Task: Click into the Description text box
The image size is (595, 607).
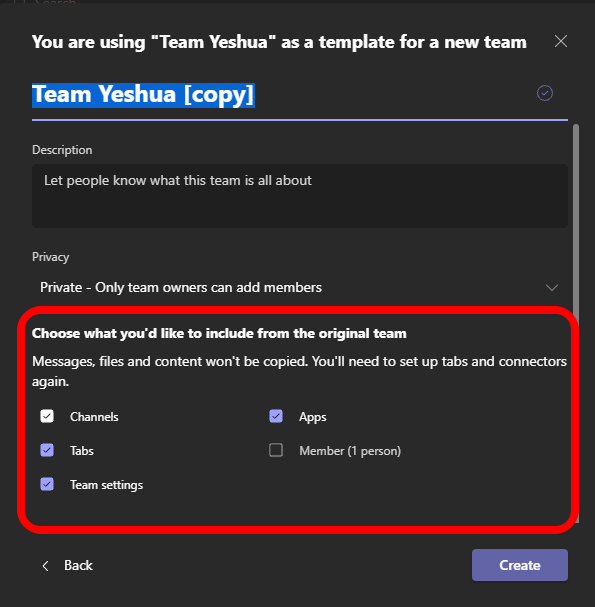Action: (x=300, y=195)
